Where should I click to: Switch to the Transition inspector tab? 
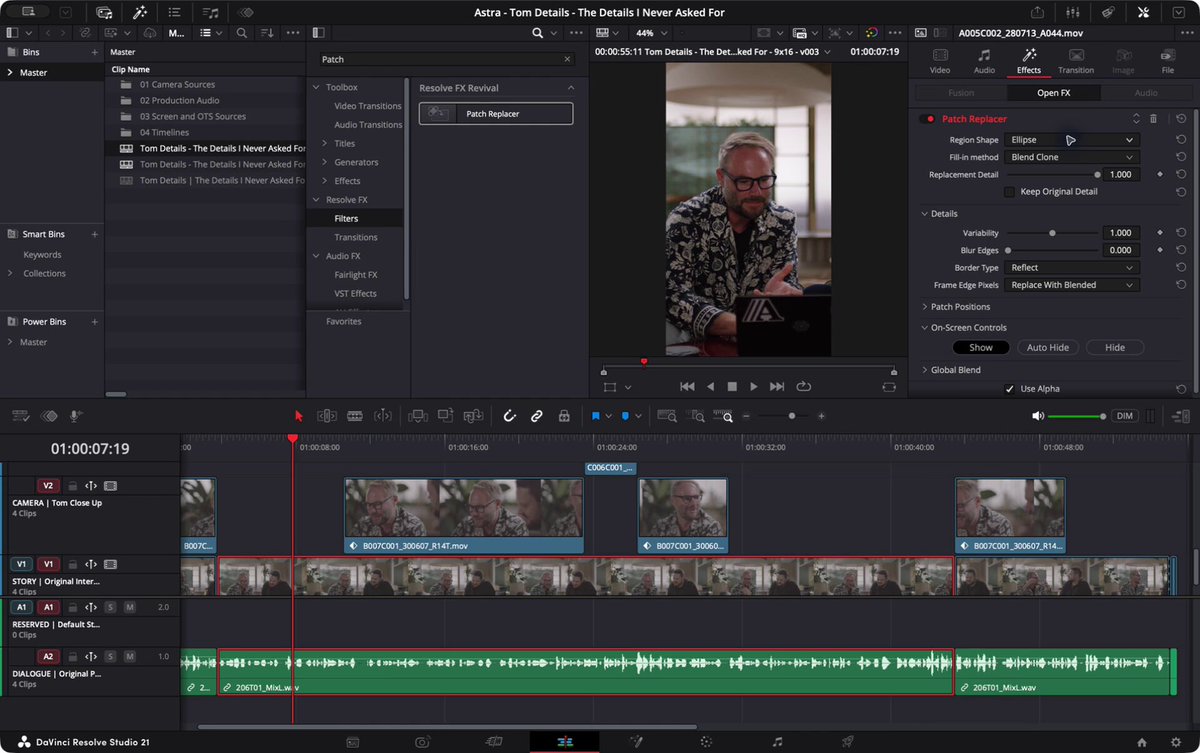[1076, 61]
